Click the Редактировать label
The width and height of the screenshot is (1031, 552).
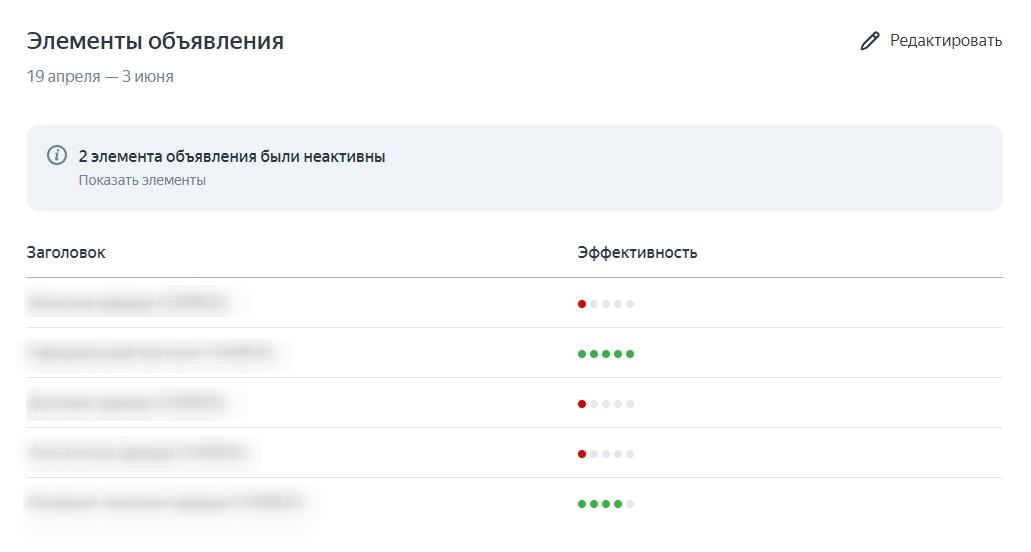click(945, 41)
